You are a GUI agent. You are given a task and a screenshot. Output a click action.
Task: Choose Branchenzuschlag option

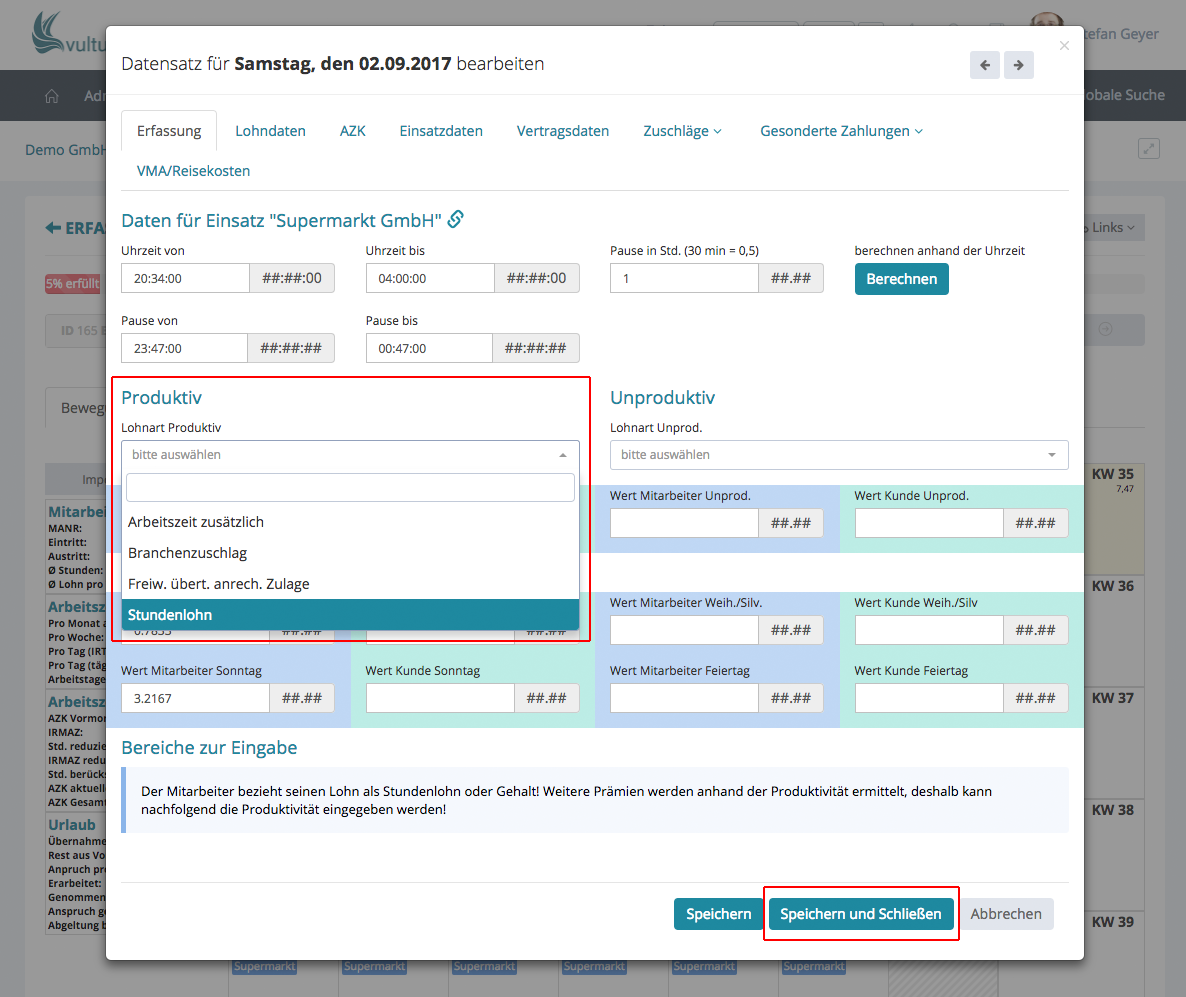pyautogui.click(x=350, y=553)
